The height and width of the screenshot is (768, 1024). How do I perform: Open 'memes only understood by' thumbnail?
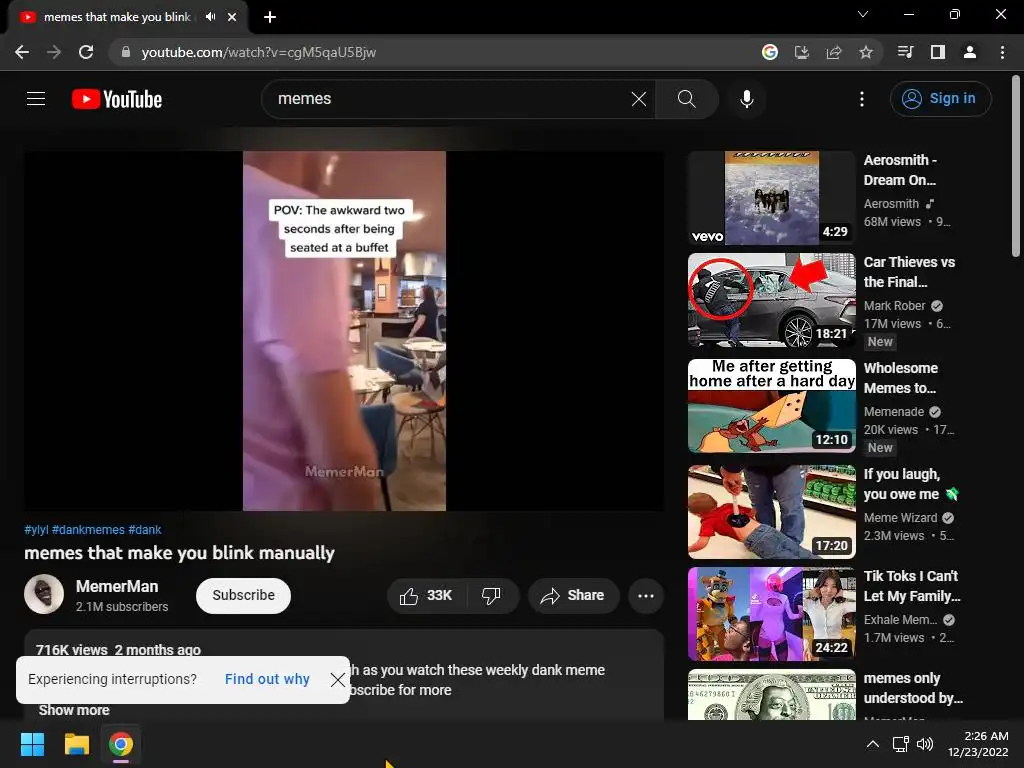coord(772,695)
